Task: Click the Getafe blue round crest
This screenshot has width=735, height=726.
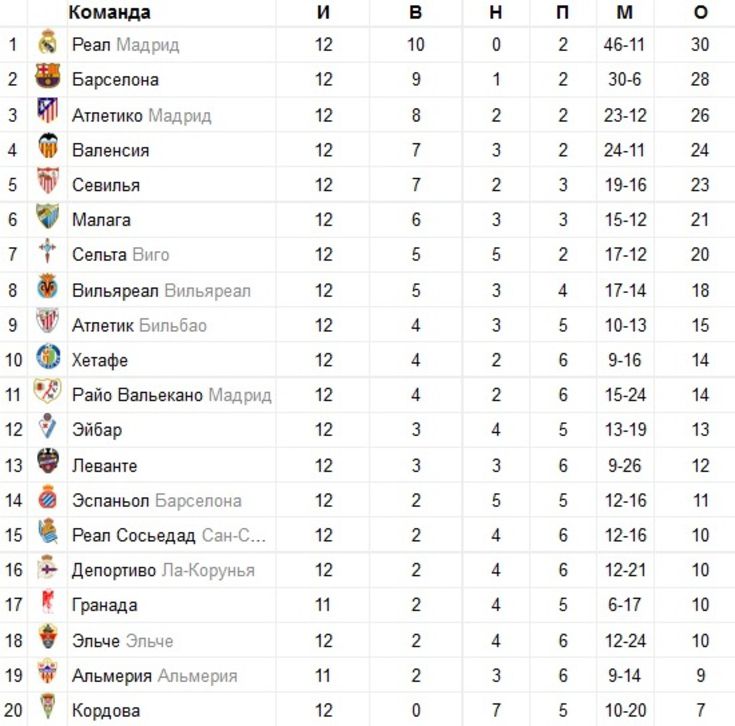Action: 48,356
